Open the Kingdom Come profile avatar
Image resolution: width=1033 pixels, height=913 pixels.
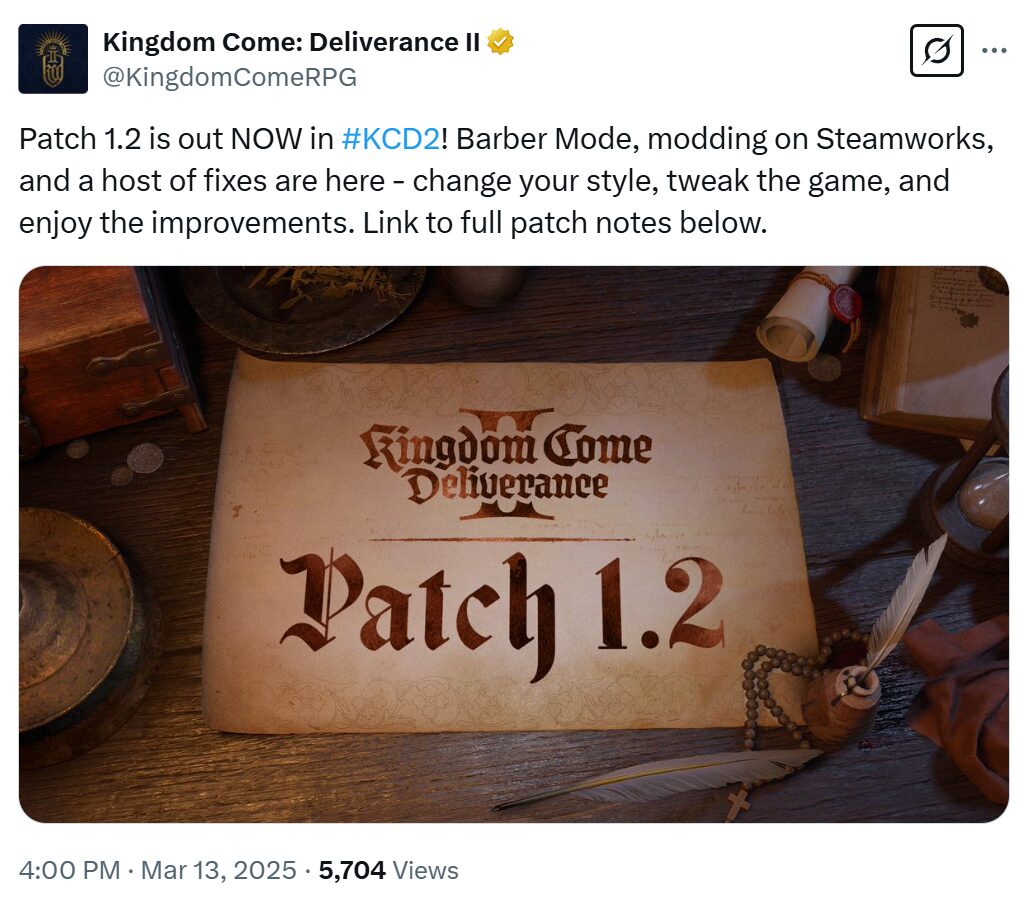tap(53, 59)
